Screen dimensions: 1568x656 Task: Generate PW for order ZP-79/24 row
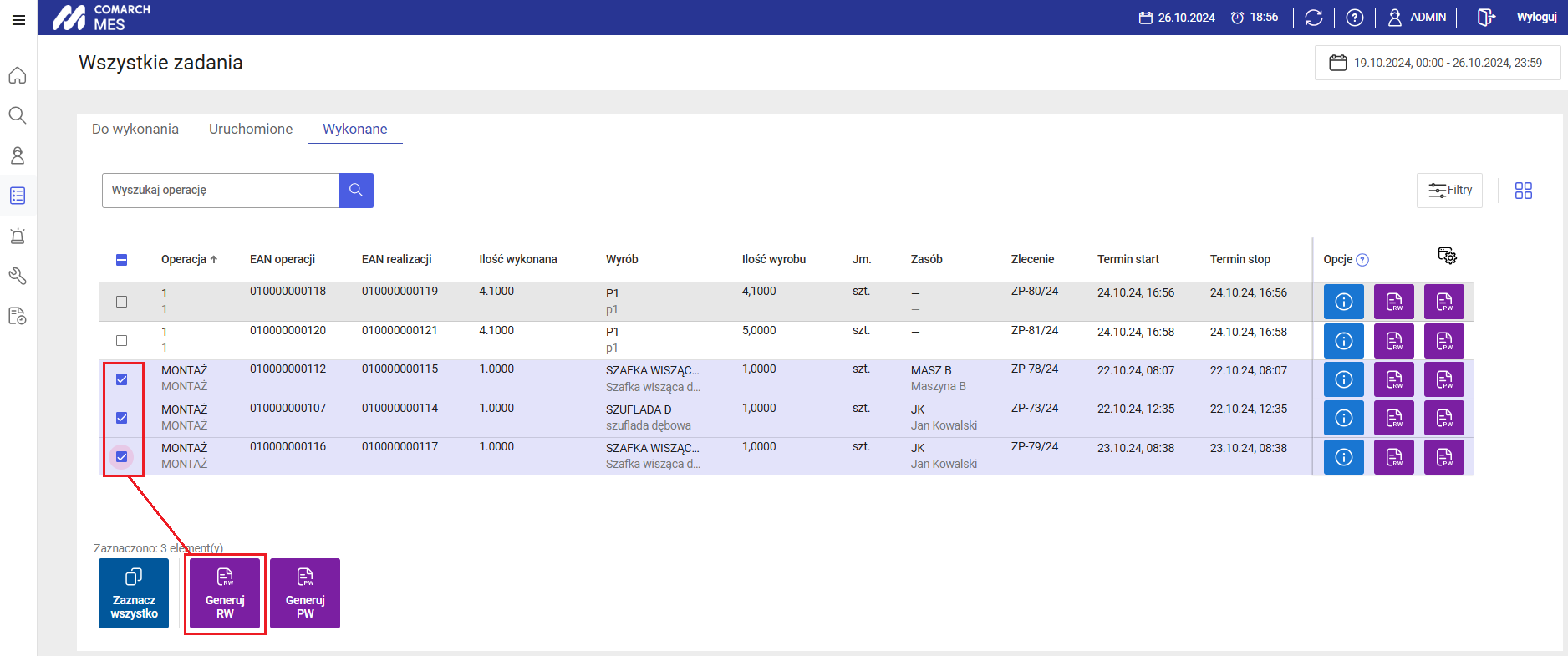pyautogui.click(x=1444, y=457)
